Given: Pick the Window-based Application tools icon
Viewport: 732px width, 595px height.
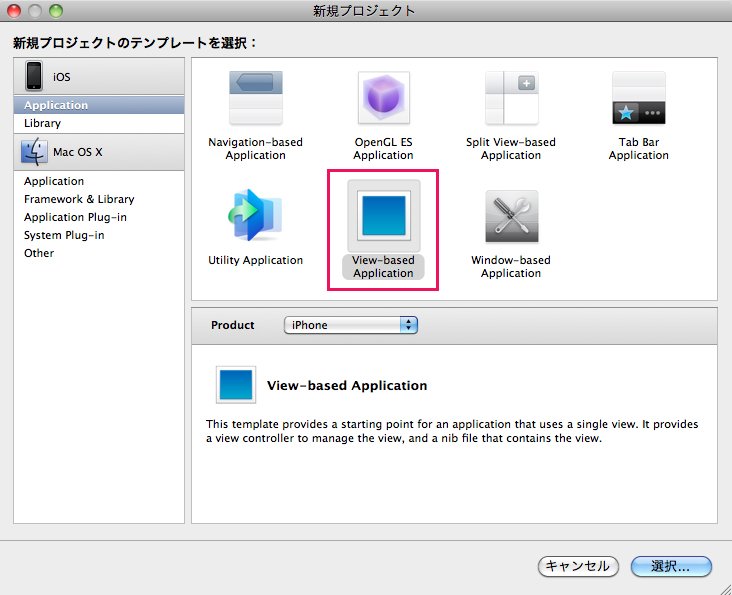Looking at the screenshot, I should tap(512, 216).
